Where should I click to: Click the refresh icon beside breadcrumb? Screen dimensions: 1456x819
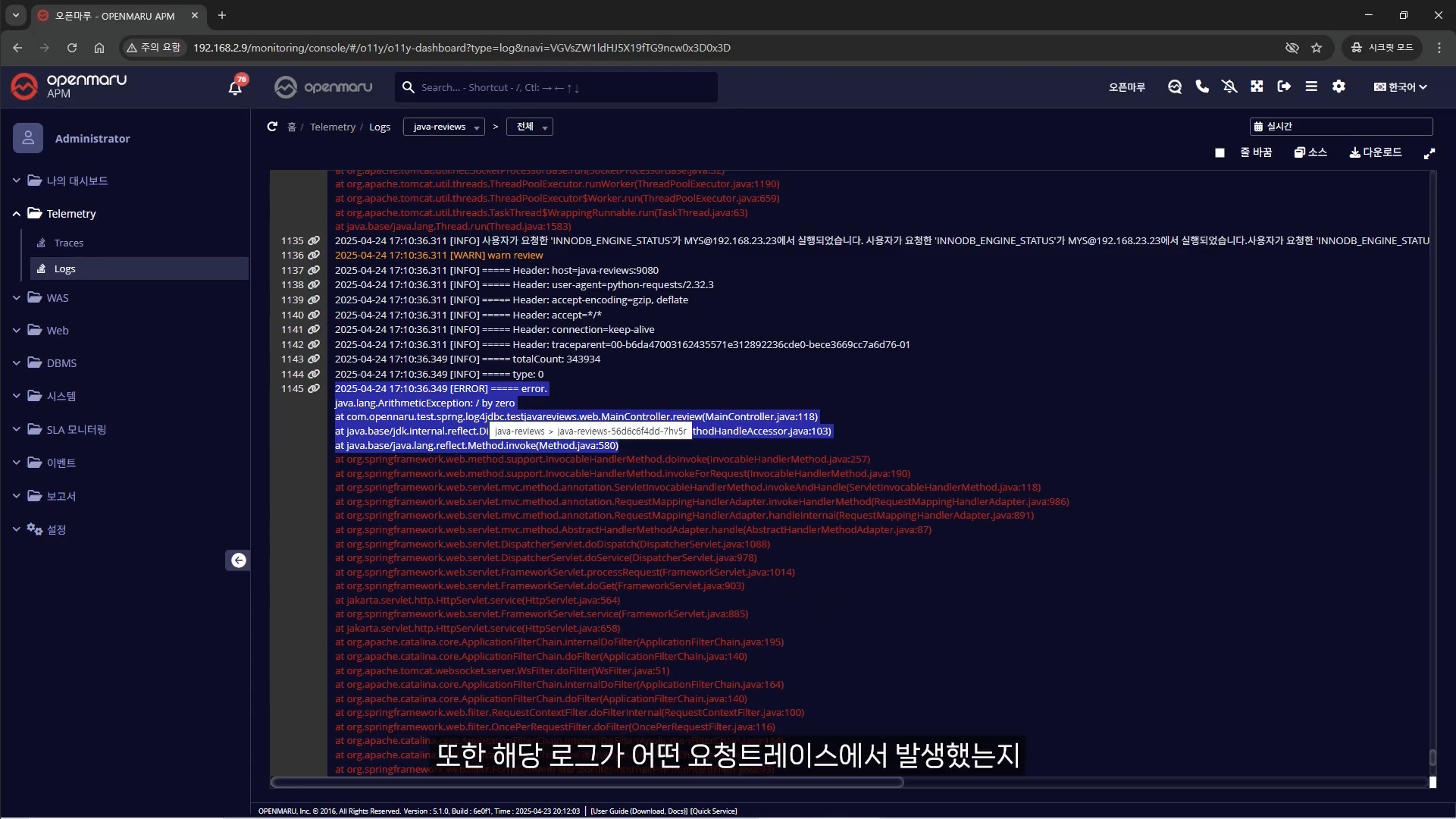tap(272, 127)
